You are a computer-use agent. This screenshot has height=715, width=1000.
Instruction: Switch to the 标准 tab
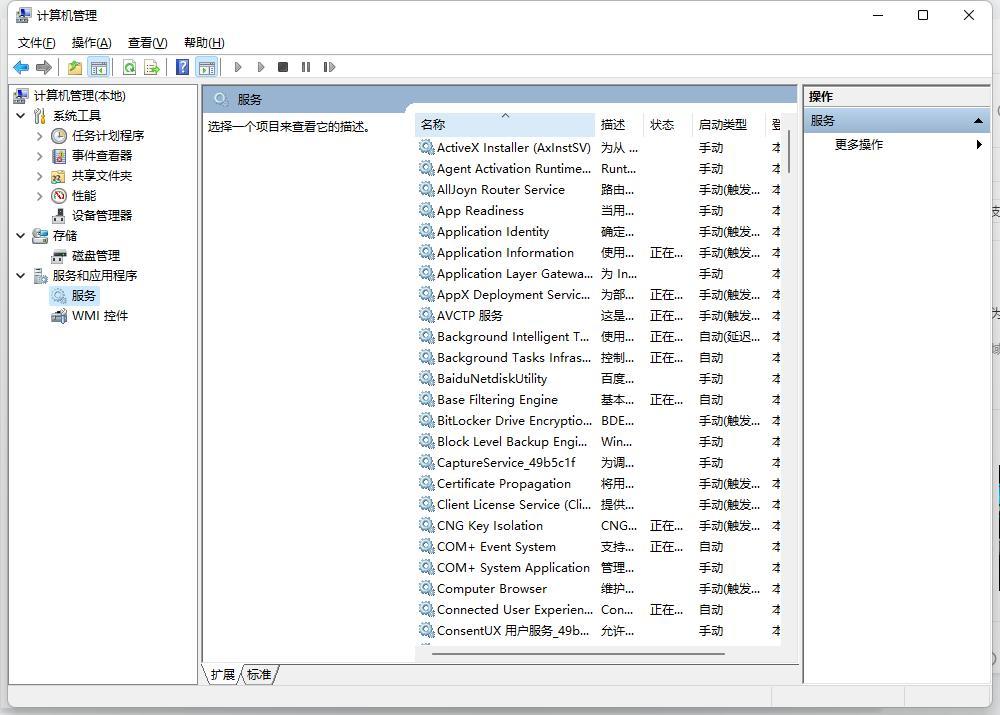[x=259, y=674]
